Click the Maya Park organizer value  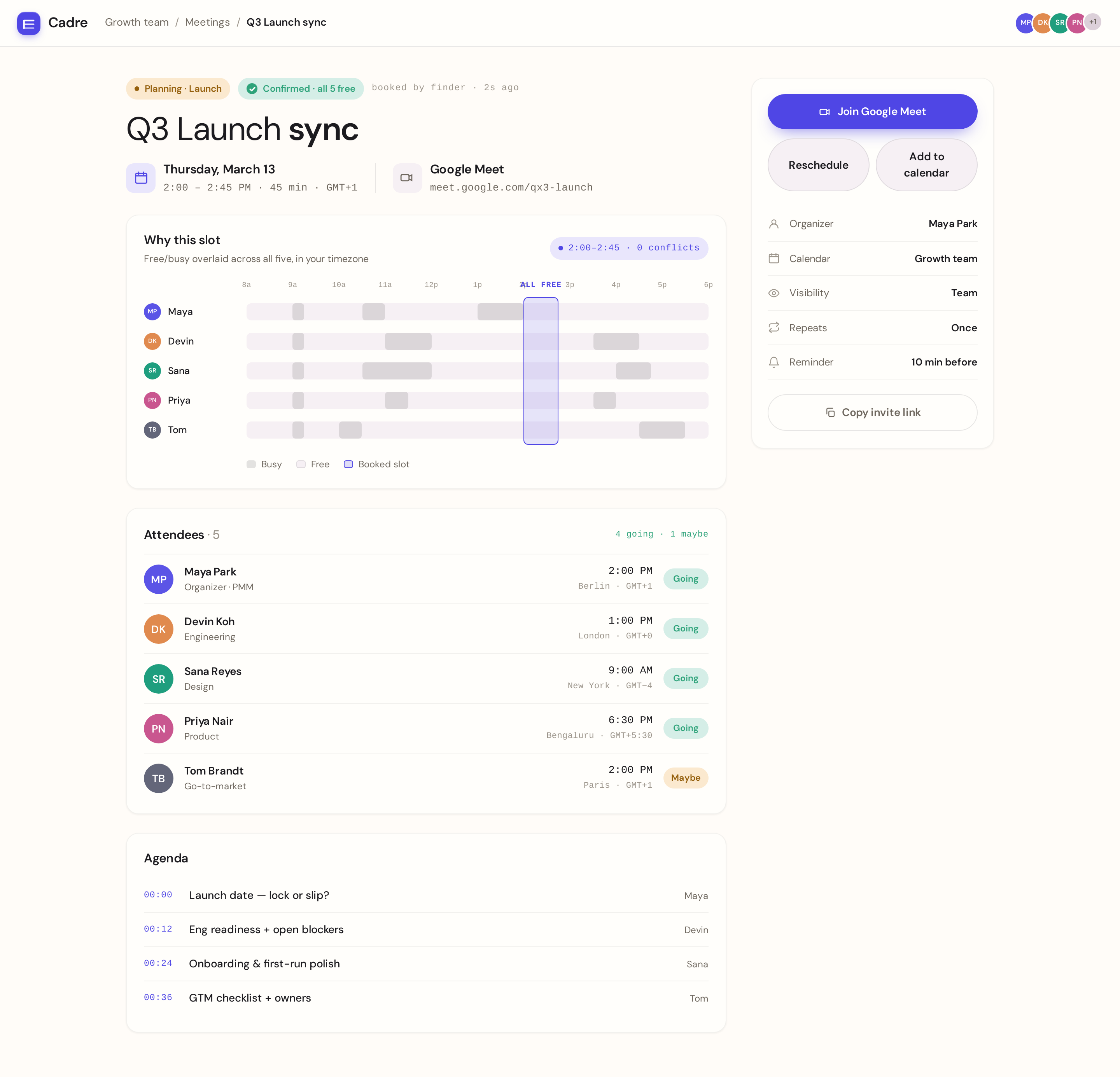pos(952,224)
